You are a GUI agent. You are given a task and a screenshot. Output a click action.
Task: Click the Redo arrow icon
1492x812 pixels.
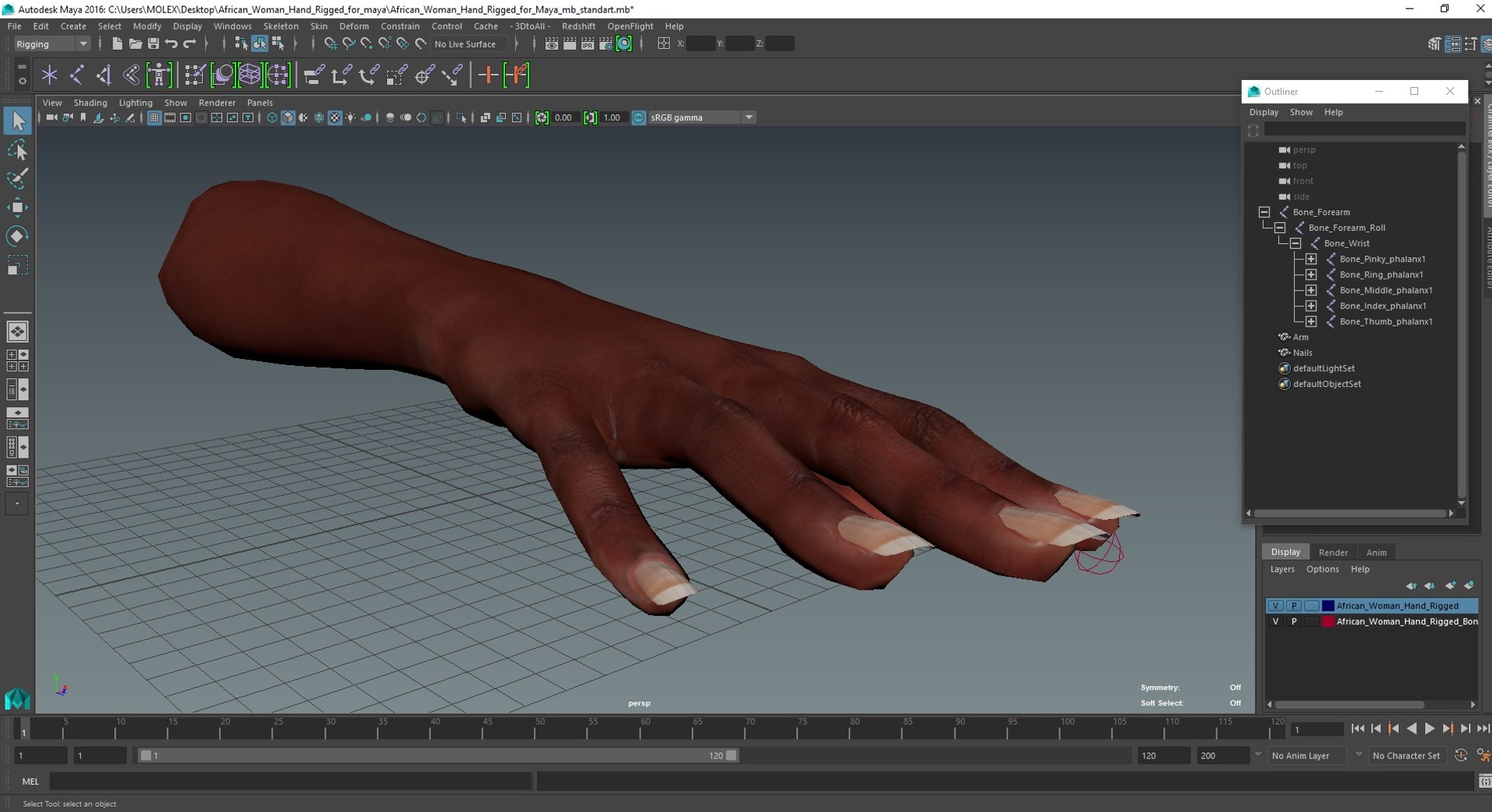click(190, 44)
